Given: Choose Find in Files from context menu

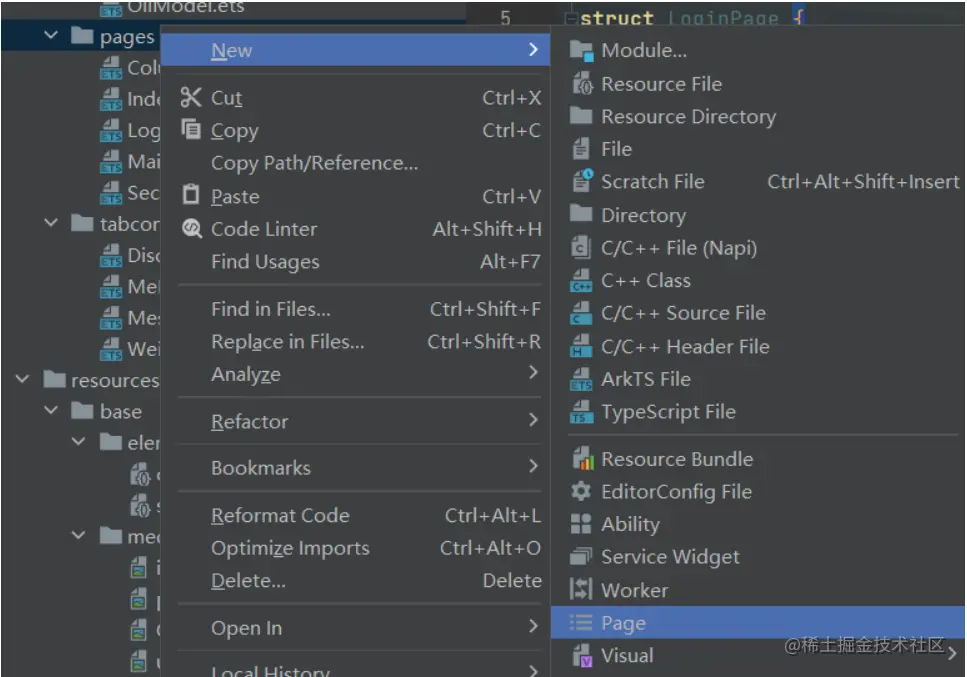Looking at the screenshot, I should pos(271,309).
